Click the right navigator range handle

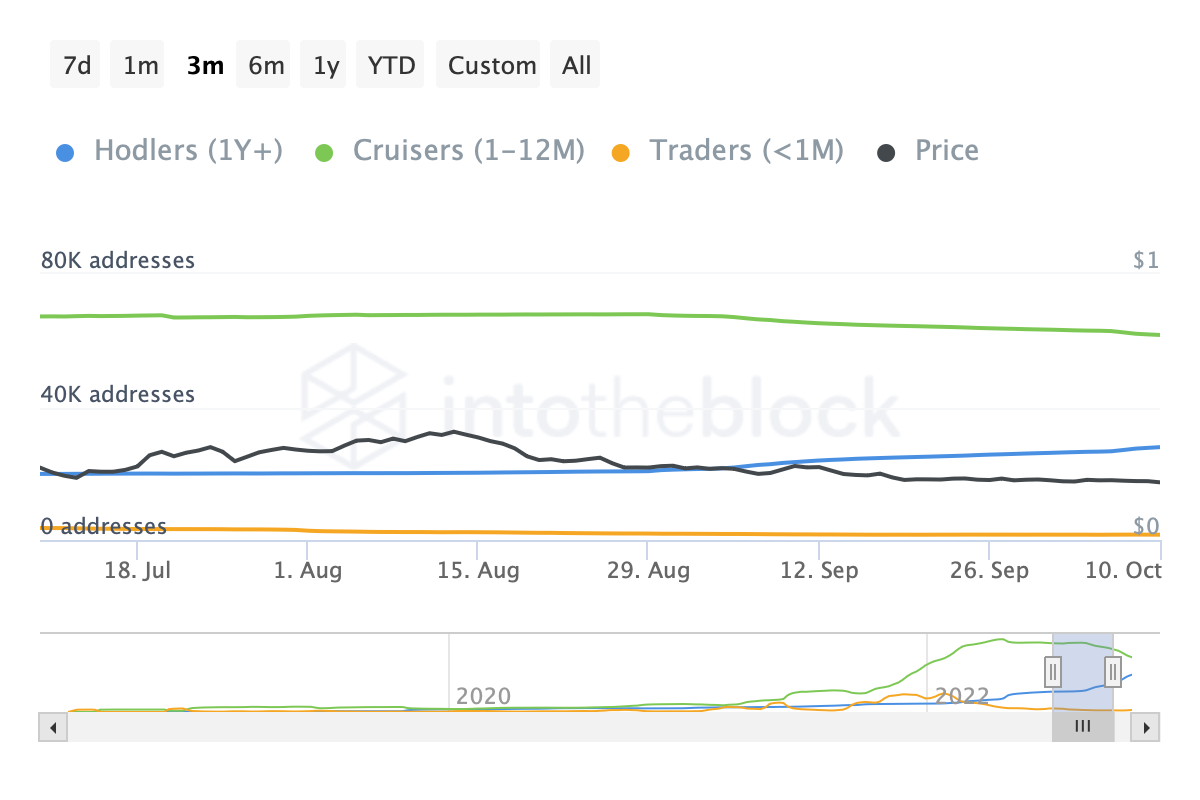(1113, 671)
